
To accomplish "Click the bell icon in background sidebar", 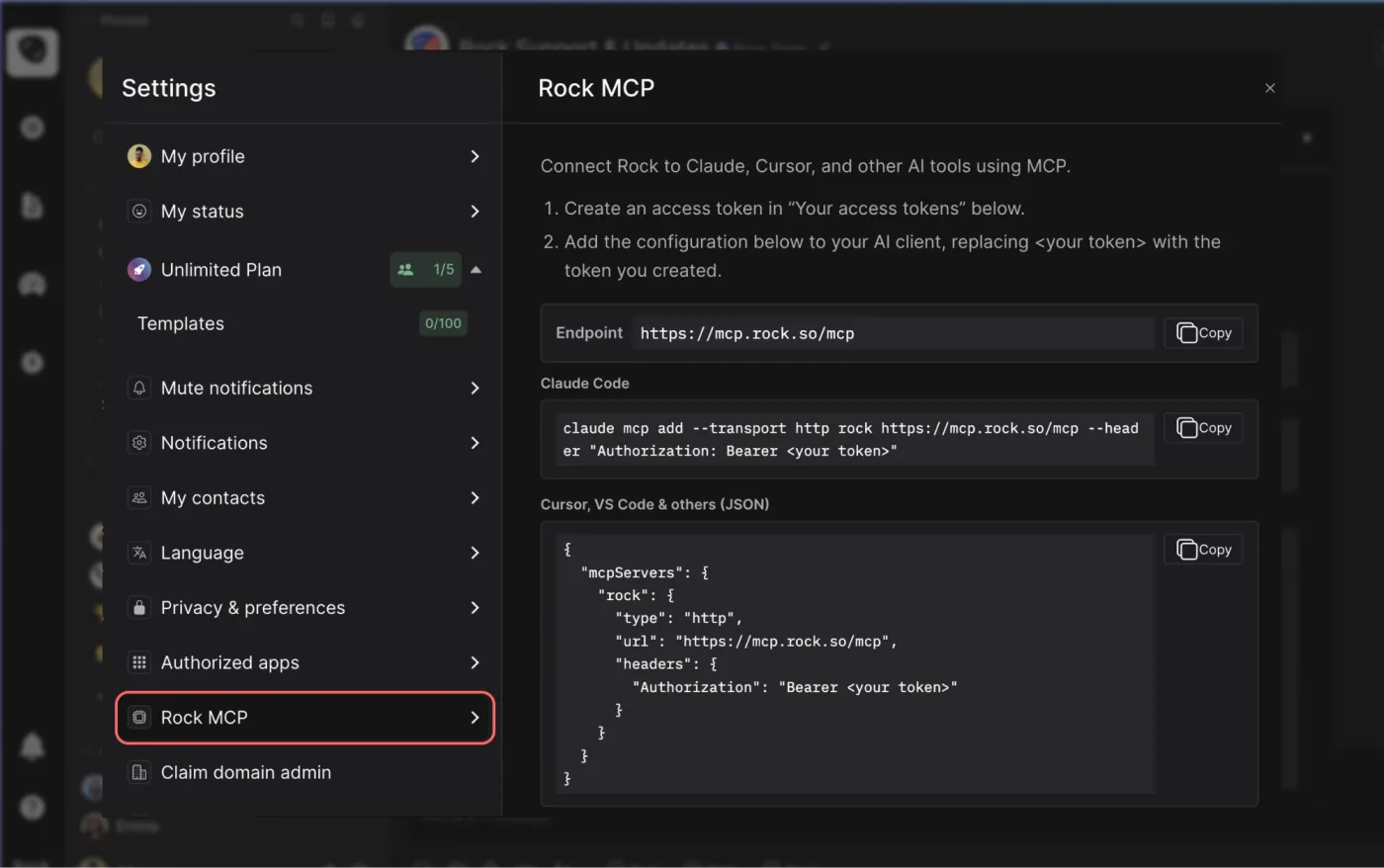I will pyautogui.click(x=33, y=746).
